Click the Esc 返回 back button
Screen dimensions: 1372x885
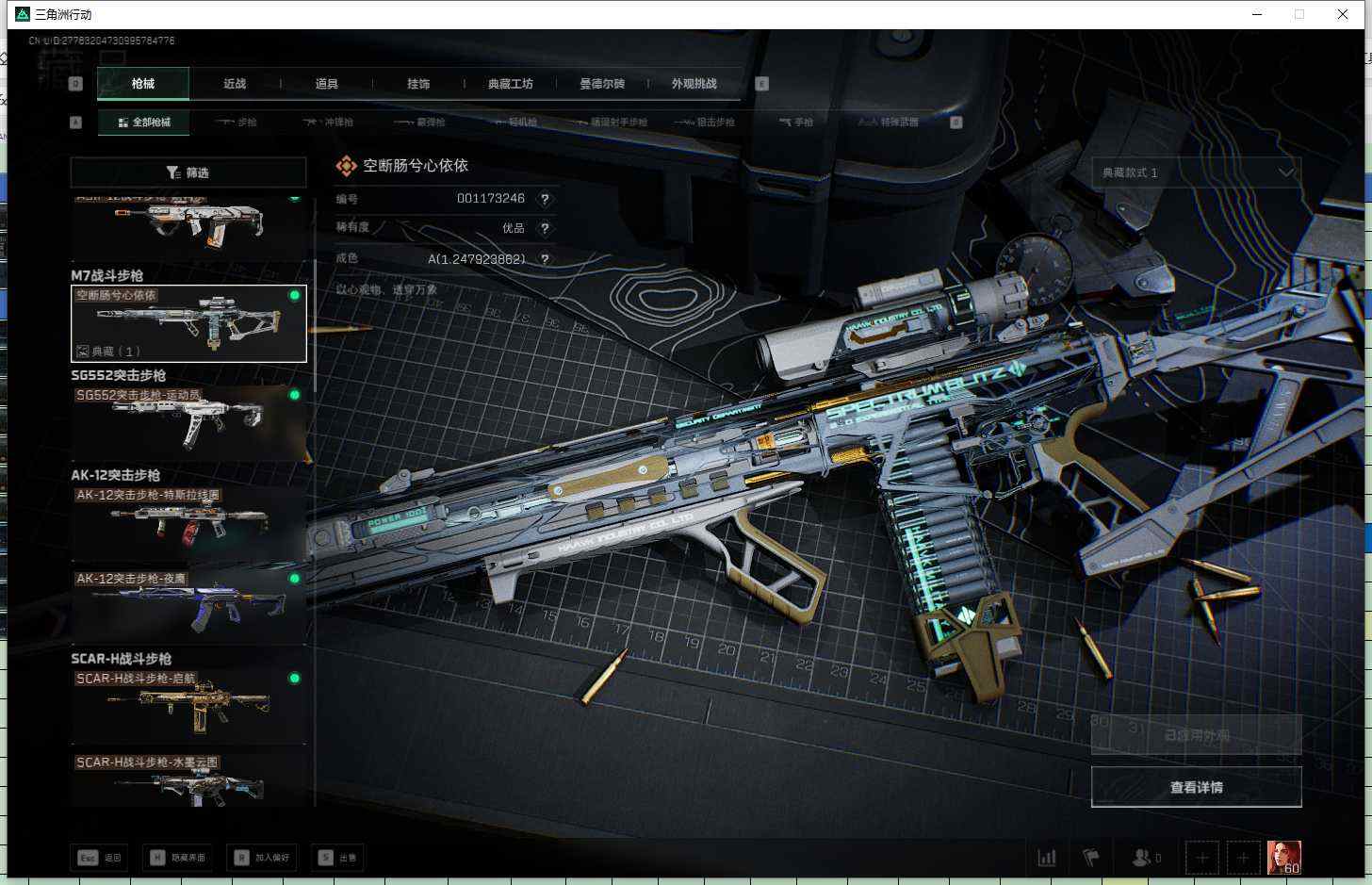click(x=100, y=858)
